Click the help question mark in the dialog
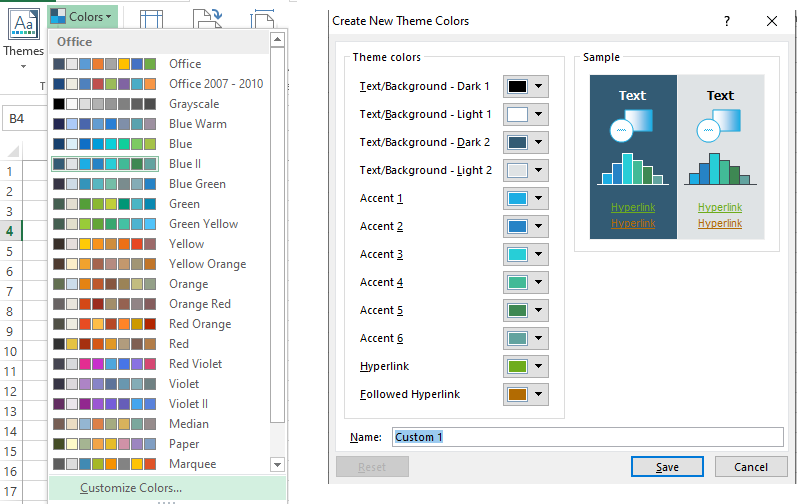The image size is (799, 504). coord(725,20)
